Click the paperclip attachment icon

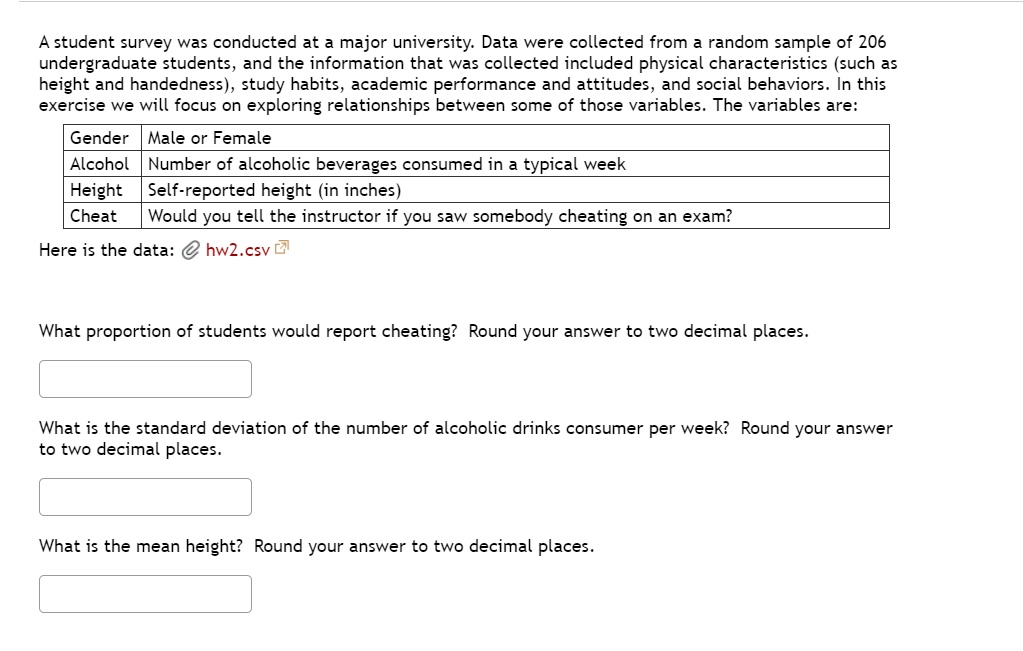[191, 250]
